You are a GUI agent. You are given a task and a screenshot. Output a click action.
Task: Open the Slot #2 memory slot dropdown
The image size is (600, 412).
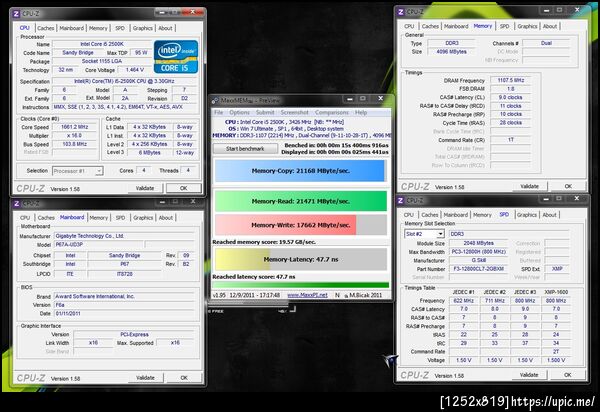(x=424, y=234)
